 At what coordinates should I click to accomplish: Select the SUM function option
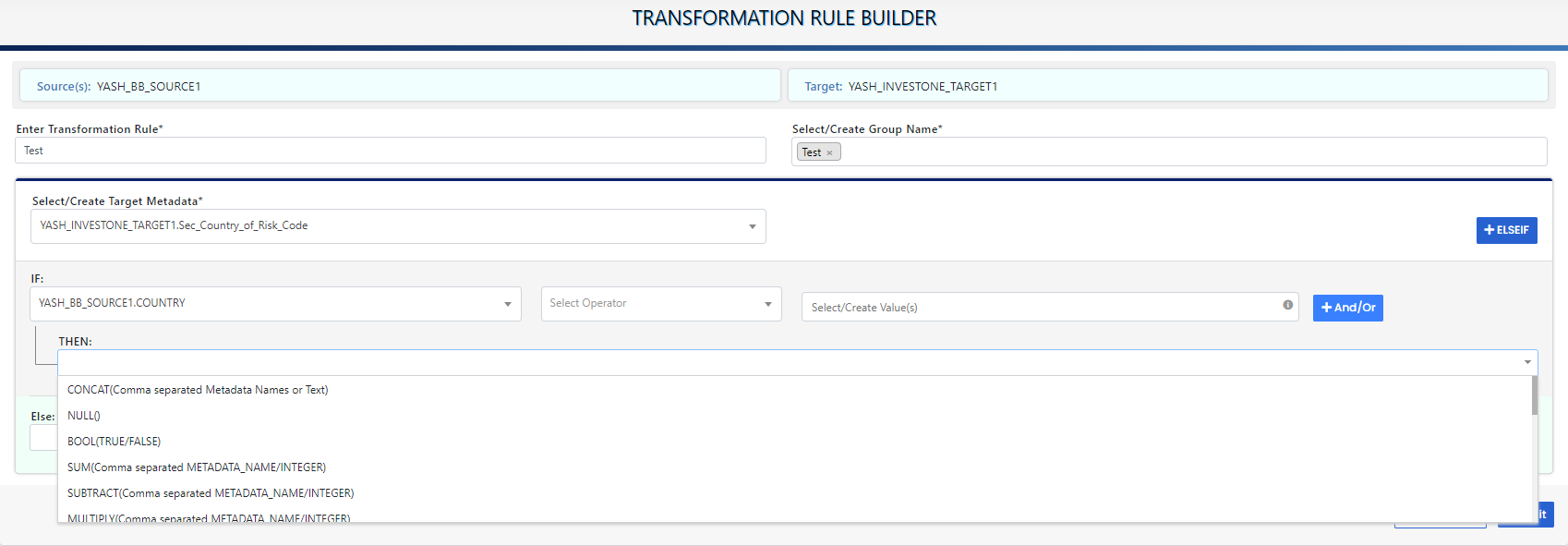(x=196, y=467)
